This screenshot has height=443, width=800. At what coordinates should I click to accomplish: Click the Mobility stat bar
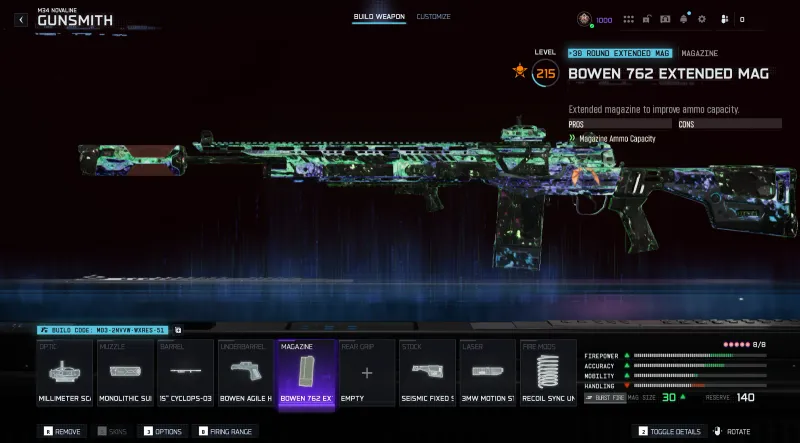[699, 376]
